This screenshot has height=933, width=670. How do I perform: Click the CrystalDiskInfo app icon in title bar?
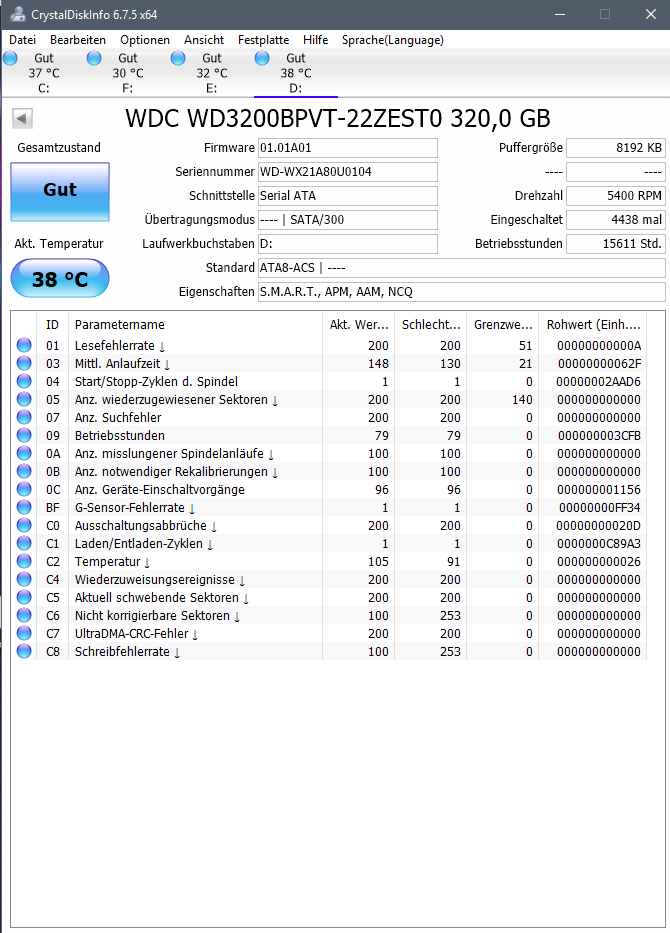pos(18,14)
